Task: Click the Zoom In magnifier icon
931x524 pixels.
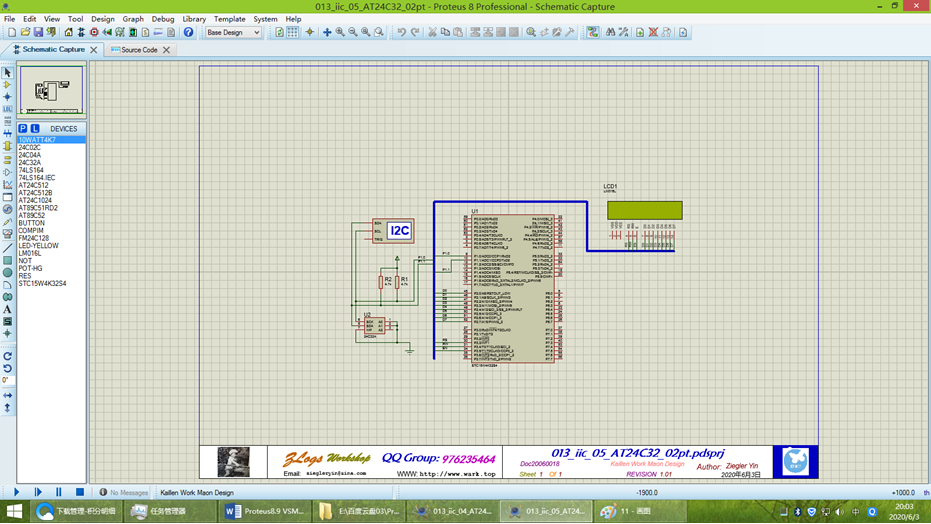Action: [340, 32]
